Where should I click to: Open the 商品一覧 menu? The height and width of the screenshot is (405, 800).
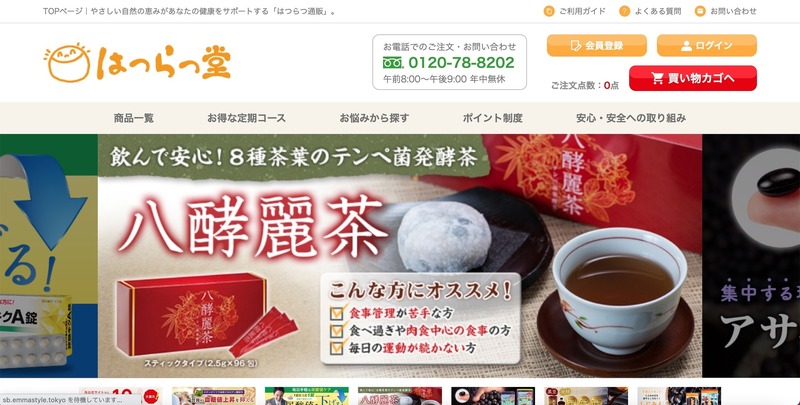click(134, 118)
